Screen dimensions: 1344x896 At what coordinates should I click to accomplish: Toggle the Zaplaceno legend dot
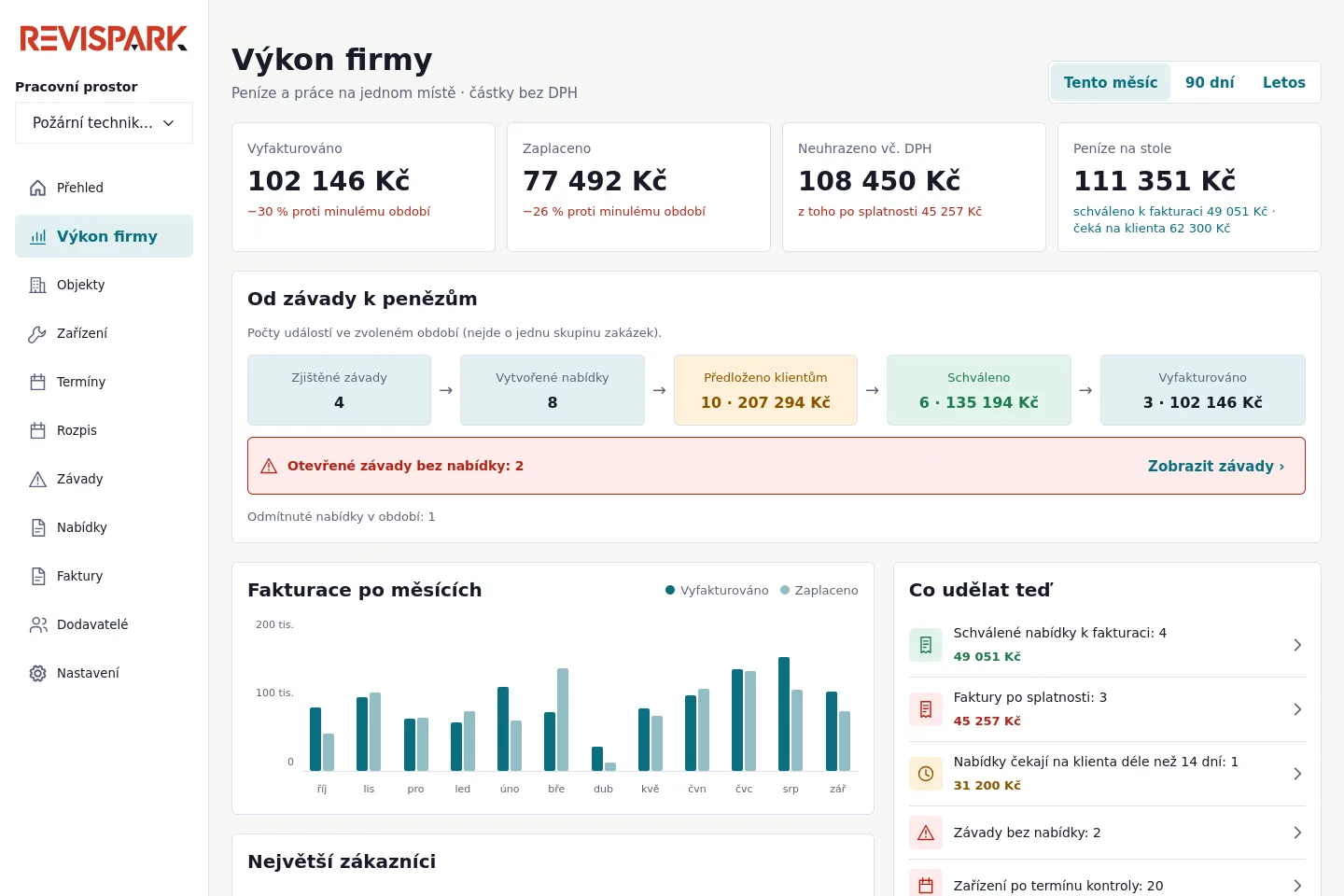pos(785,590)
